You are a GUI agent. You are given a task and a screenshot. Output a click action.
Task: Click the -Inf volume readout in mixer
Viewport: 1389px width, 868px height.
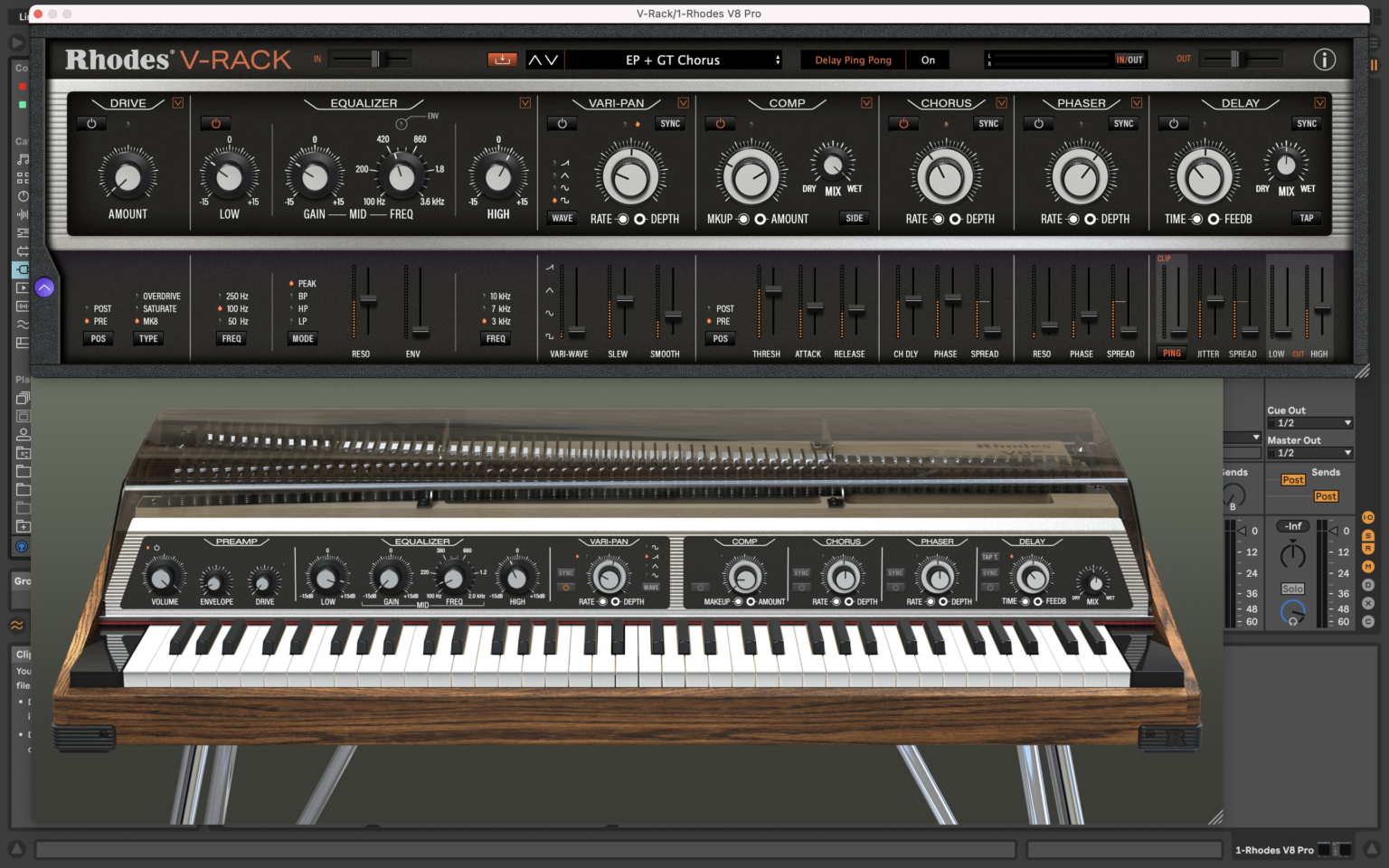(x=1293, y=526)
